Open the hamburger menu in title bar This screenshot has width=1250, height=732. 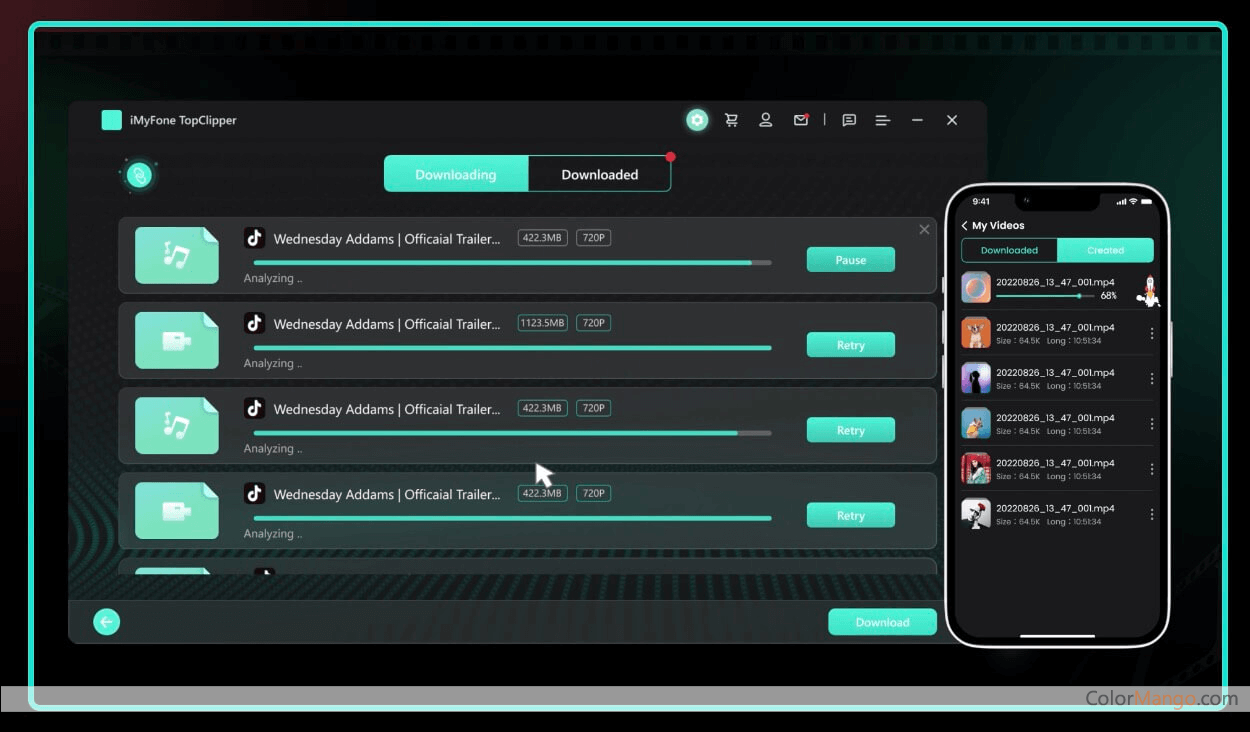point(883,120)
